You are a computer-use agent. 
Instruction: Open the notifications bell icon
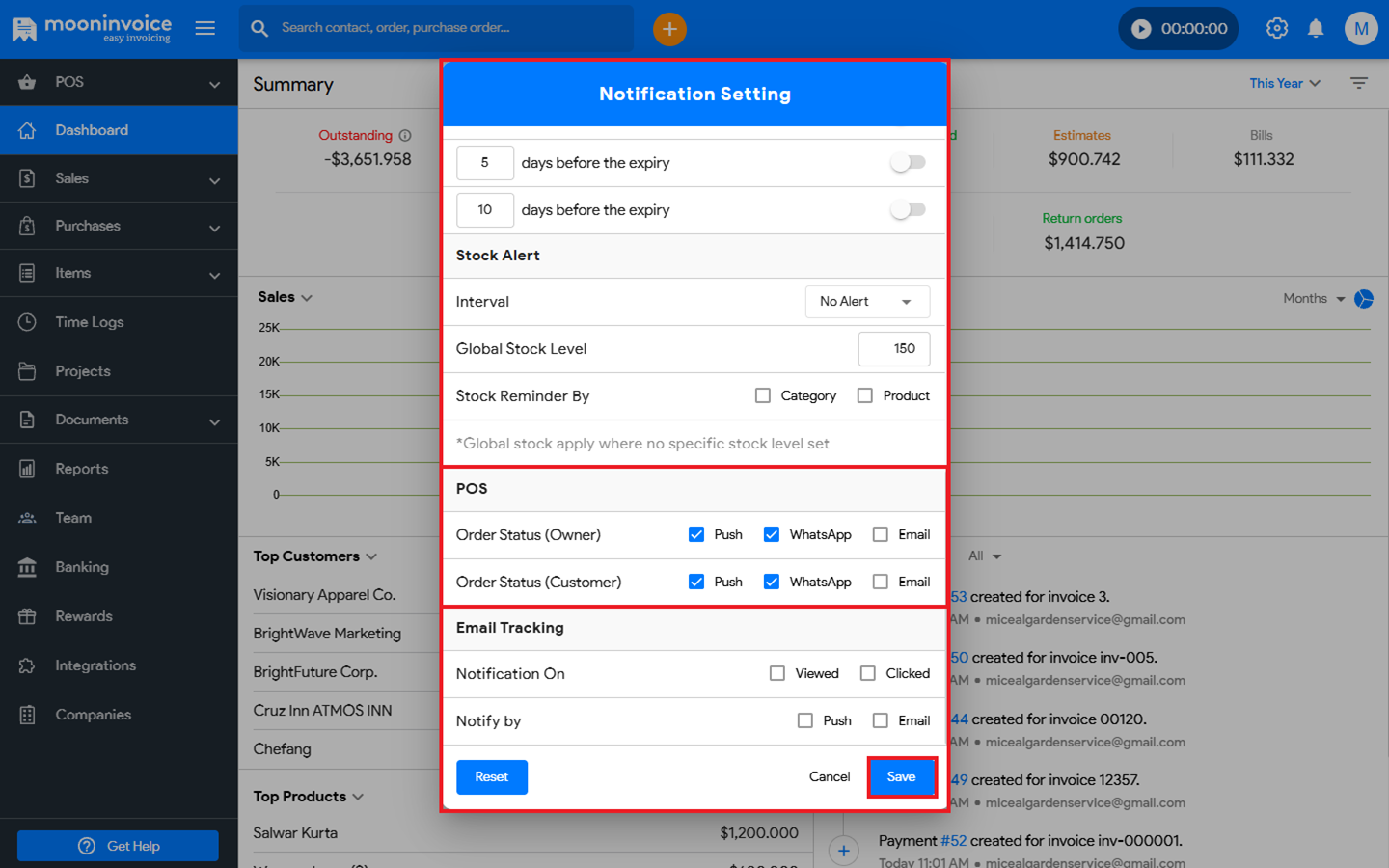click(x=1316, y=29)
